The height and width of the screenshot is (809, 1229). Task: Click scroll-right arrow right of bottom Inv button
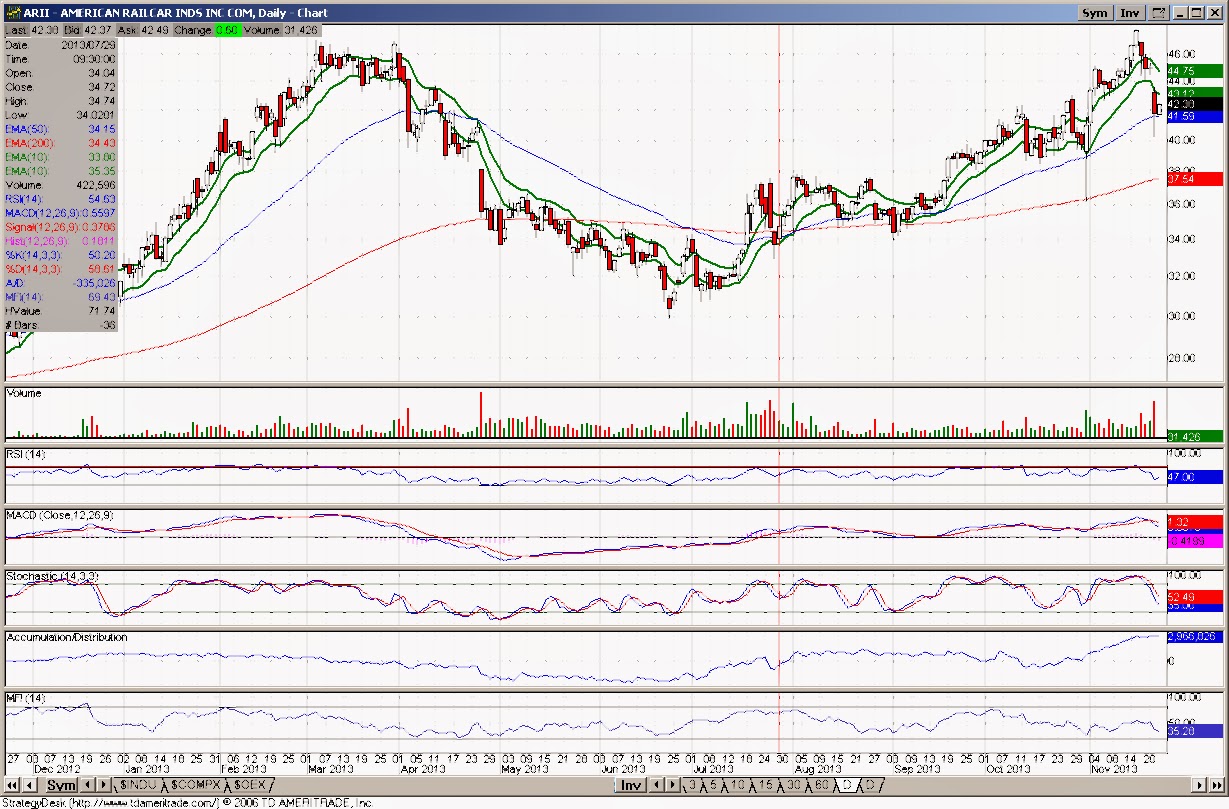click(672, 785)
